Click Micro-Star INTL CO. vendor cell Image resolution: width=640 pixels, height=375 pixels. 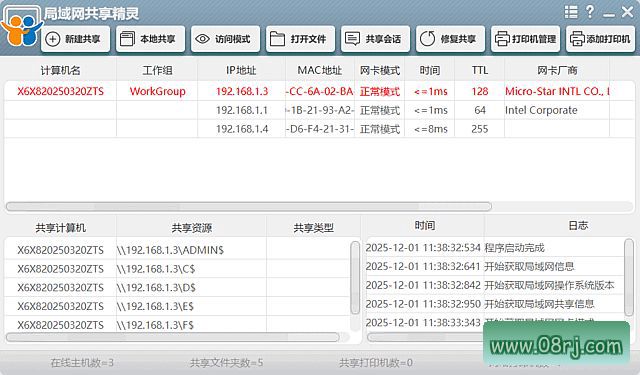click(557, 91)
